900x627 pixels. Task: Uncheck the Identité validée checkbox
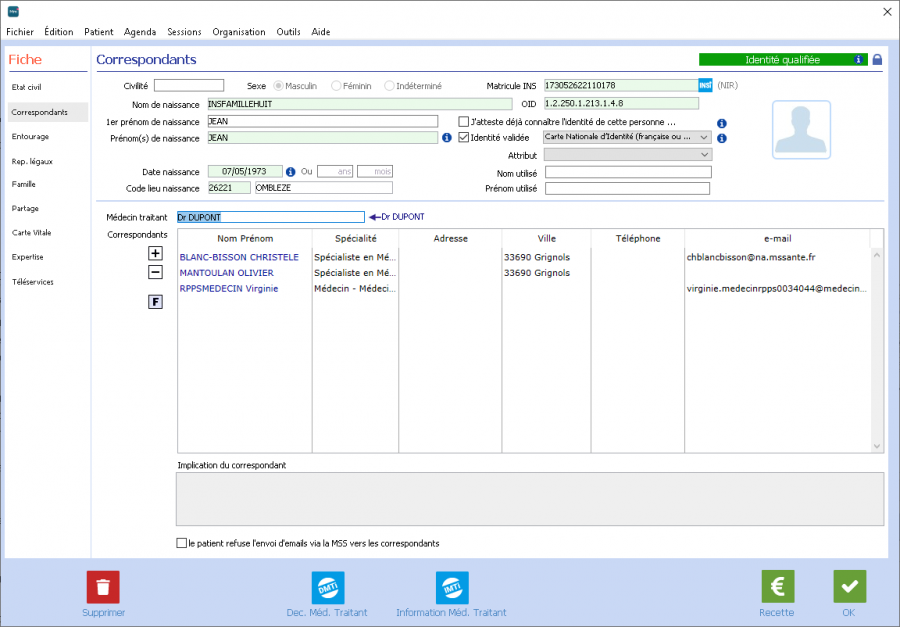pyautogui.click(x=464, y=138)
